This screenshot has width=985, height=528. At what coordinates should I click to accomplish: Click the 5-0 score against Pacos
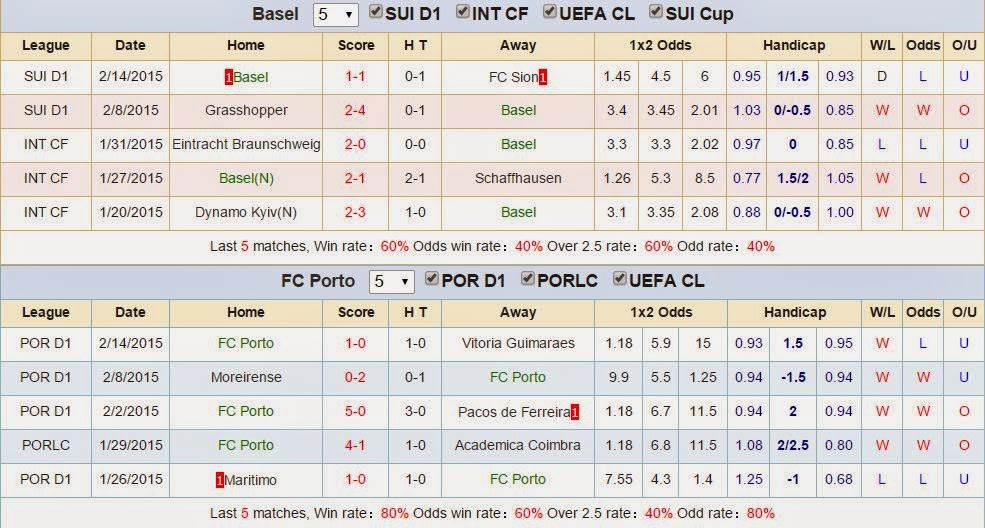point(355,411)
